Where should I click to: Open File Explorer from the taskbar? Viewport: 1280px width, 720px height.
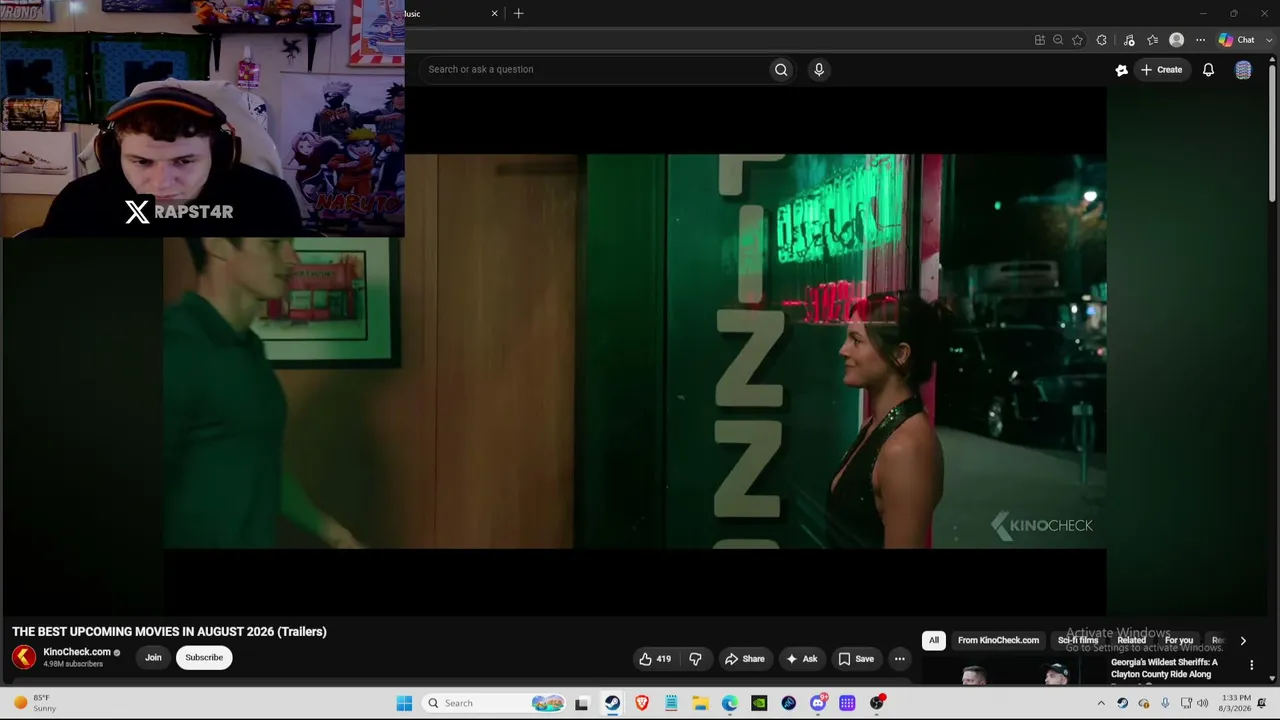(x=700, y=703)
